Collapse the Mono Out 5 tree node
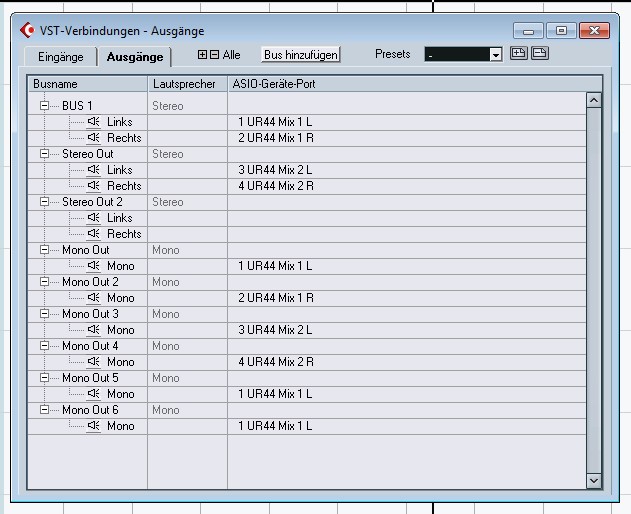631x514 pixels. click(44, 378)
